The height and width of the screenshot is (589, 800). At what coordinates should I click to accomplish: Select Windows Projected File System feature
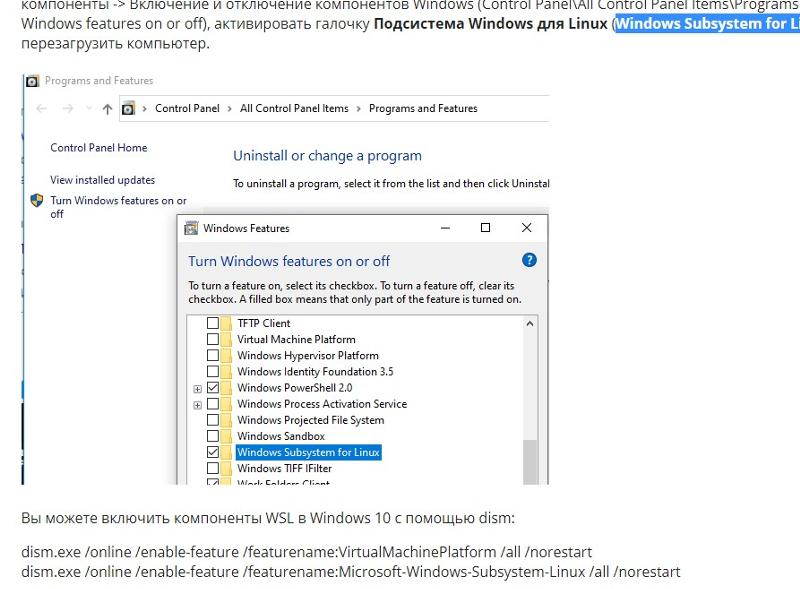coord(311,420)
